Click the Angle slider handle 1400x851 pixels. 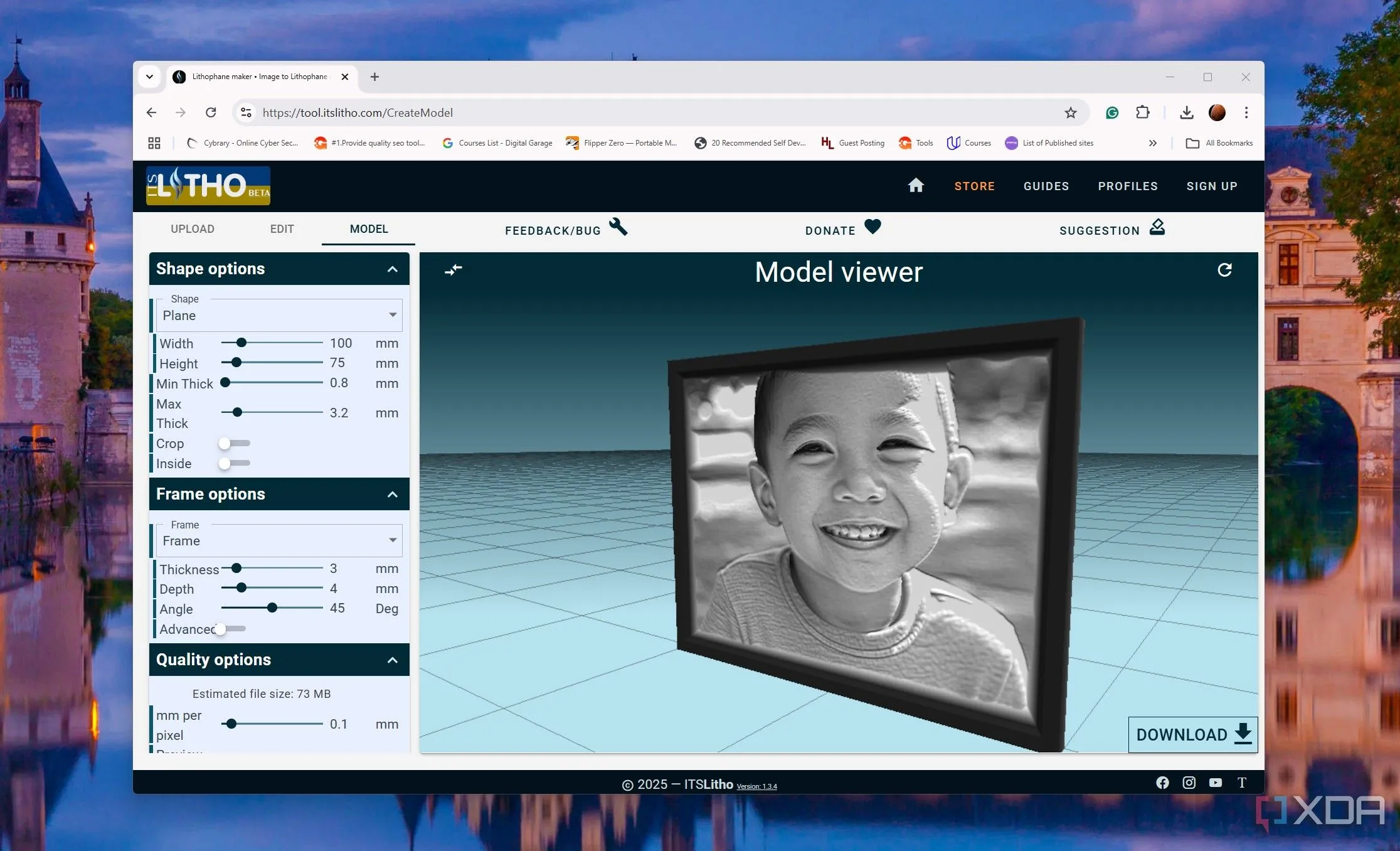[x=272, y=607]
